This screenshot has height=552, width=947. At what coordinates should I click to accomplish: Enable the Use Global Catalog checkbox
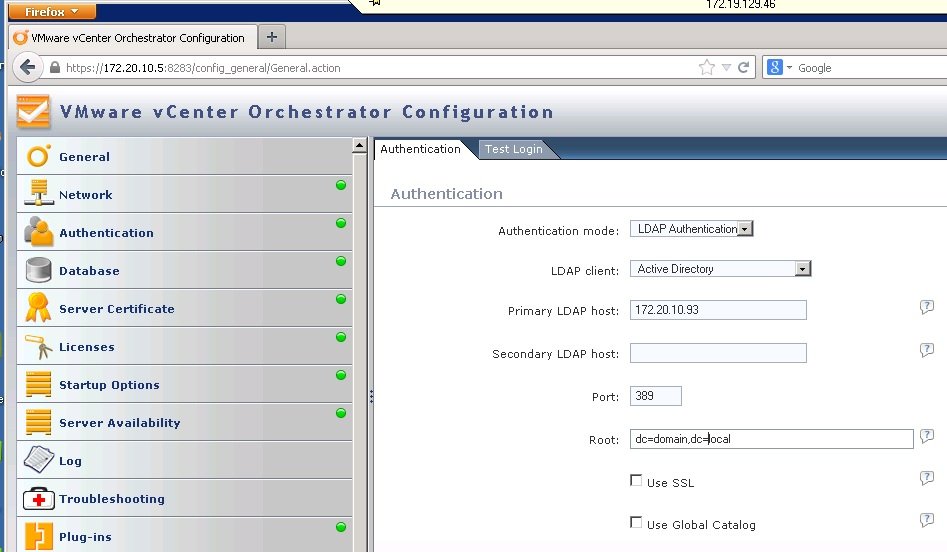pyautogui.click(x=636, y=522)
